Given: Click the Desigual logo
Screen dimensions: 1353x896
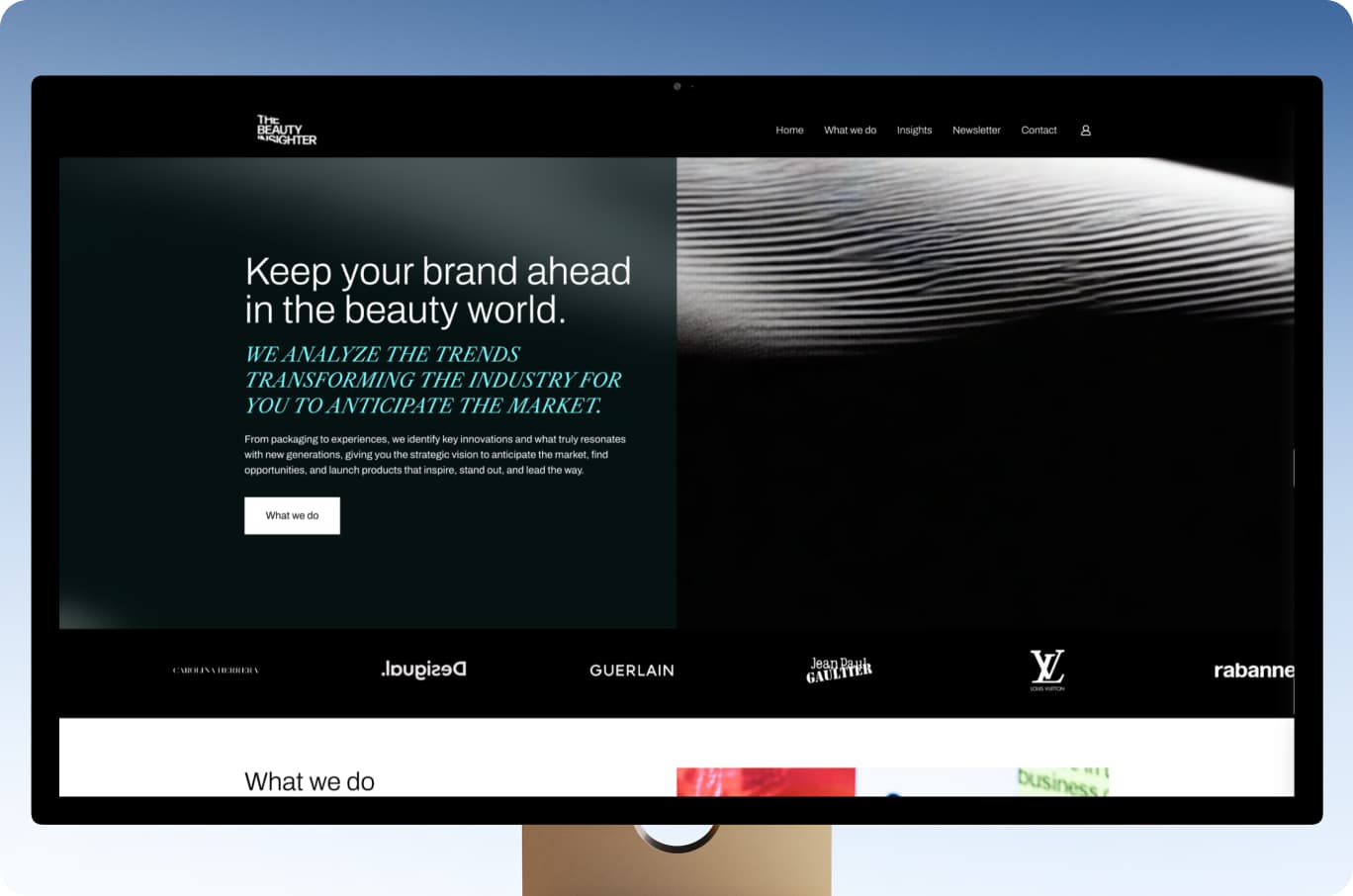Looking at the screenshot, I should pos(423,670).
